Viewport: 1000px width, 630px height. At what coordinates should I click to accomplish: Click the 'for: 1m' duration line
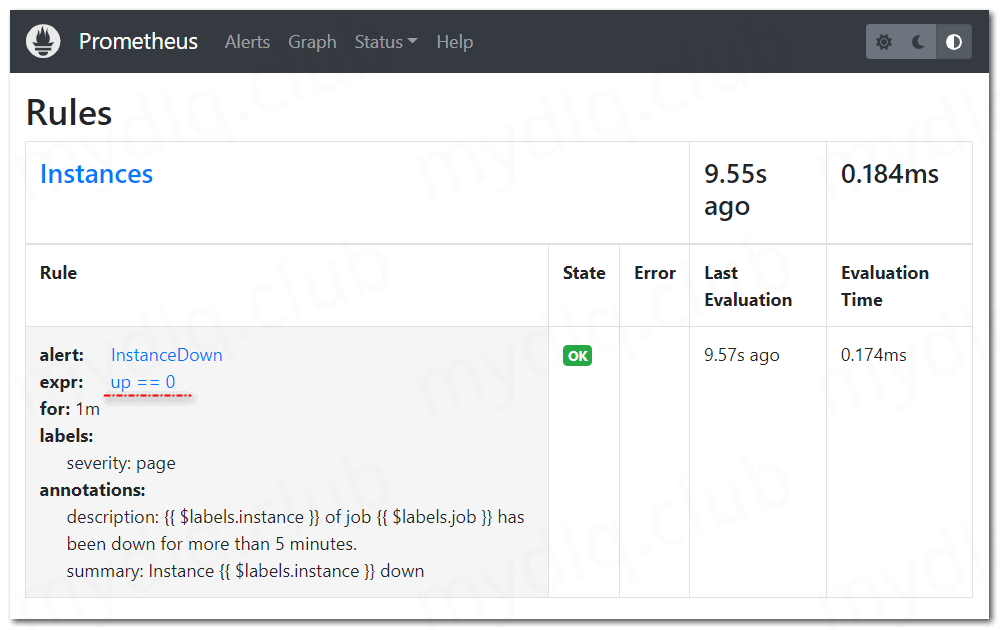point(70,409)
